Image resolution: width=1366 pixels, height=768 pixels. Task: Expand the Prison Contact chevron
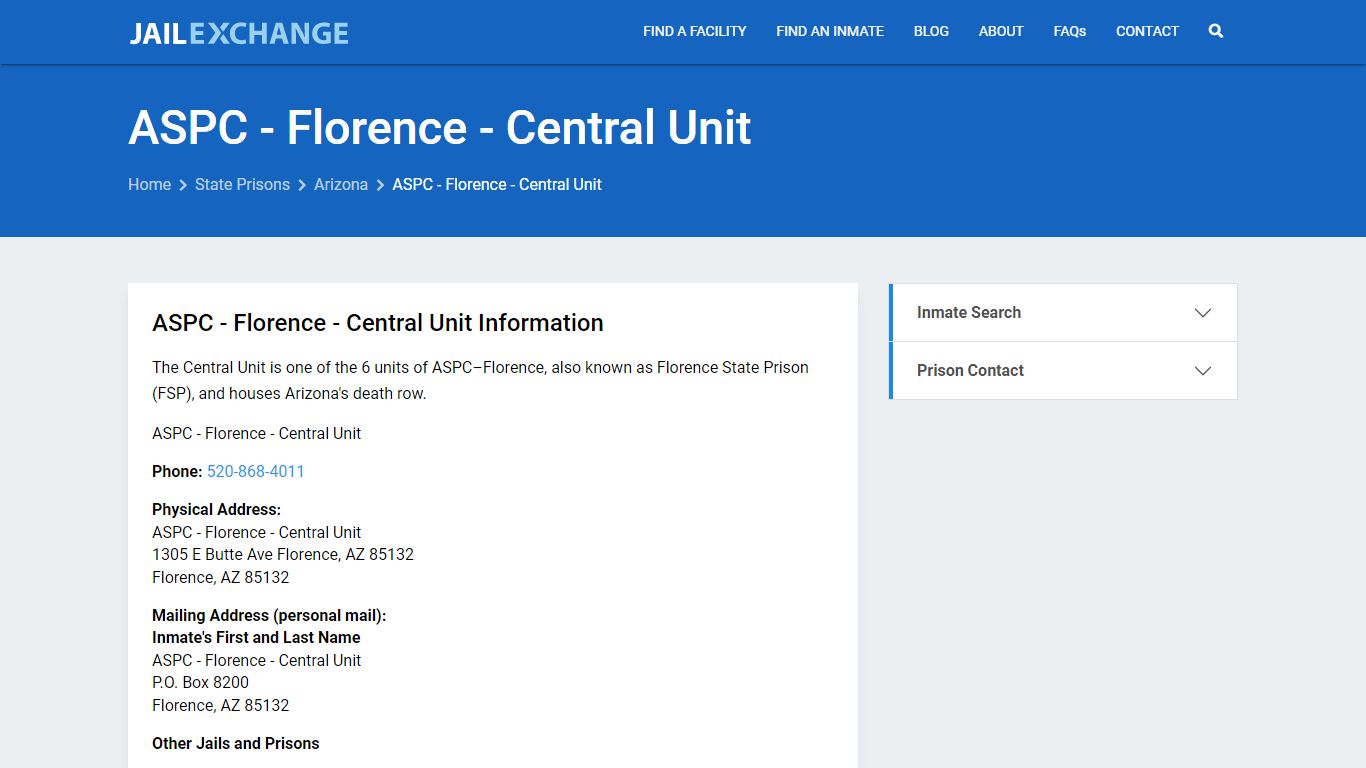[1203, 371]
